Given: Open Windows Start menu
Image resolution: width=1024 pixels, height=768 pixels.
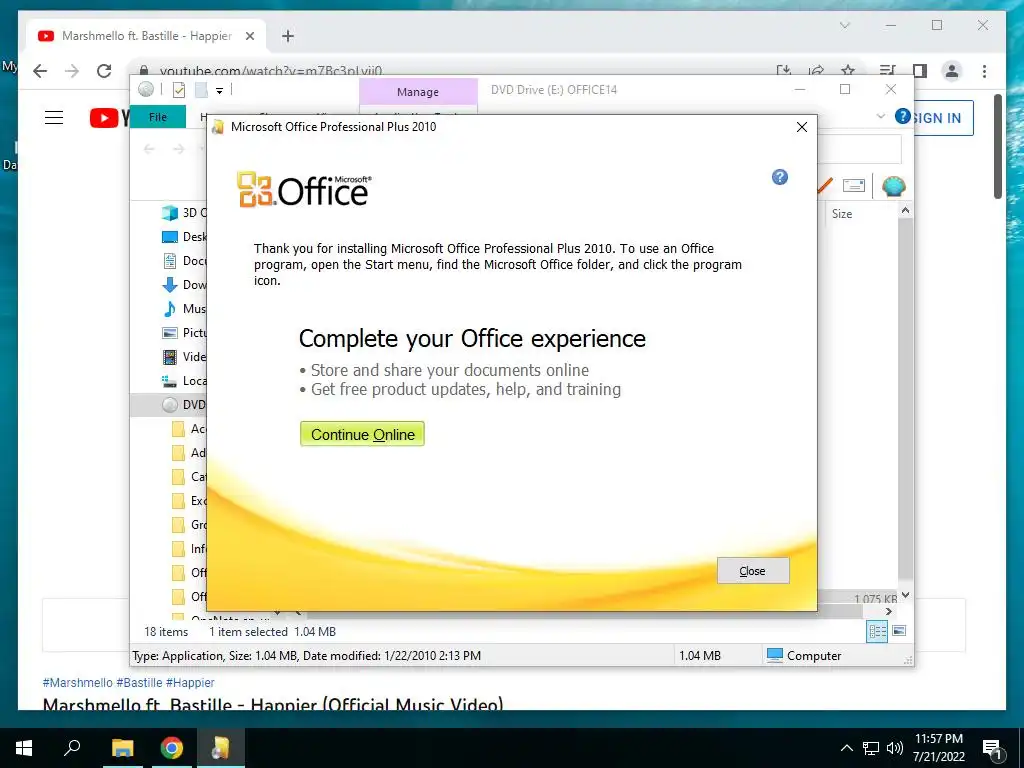Looking at the screenshot, I should coord(24,748).
